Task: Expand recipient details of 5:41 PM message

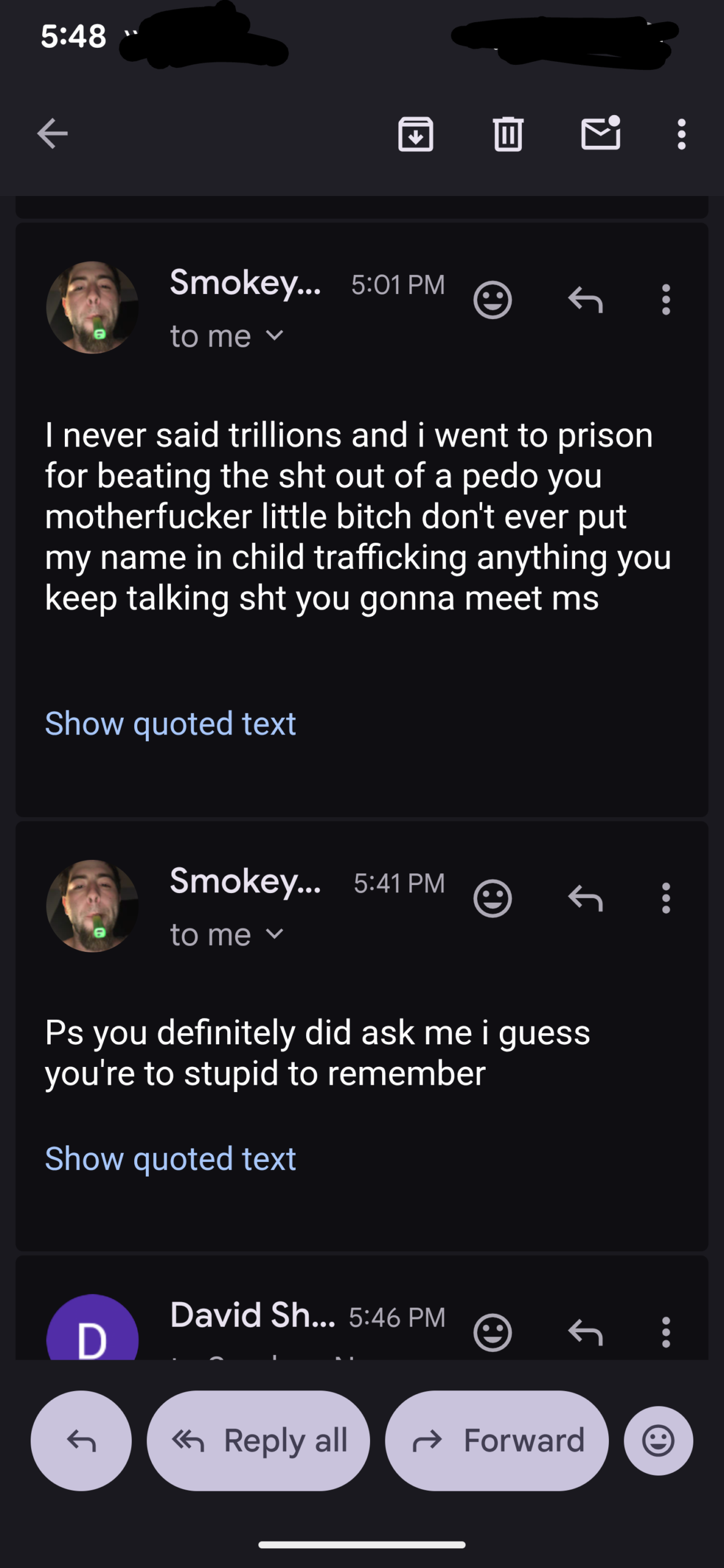Action: (x=275, y=934)
